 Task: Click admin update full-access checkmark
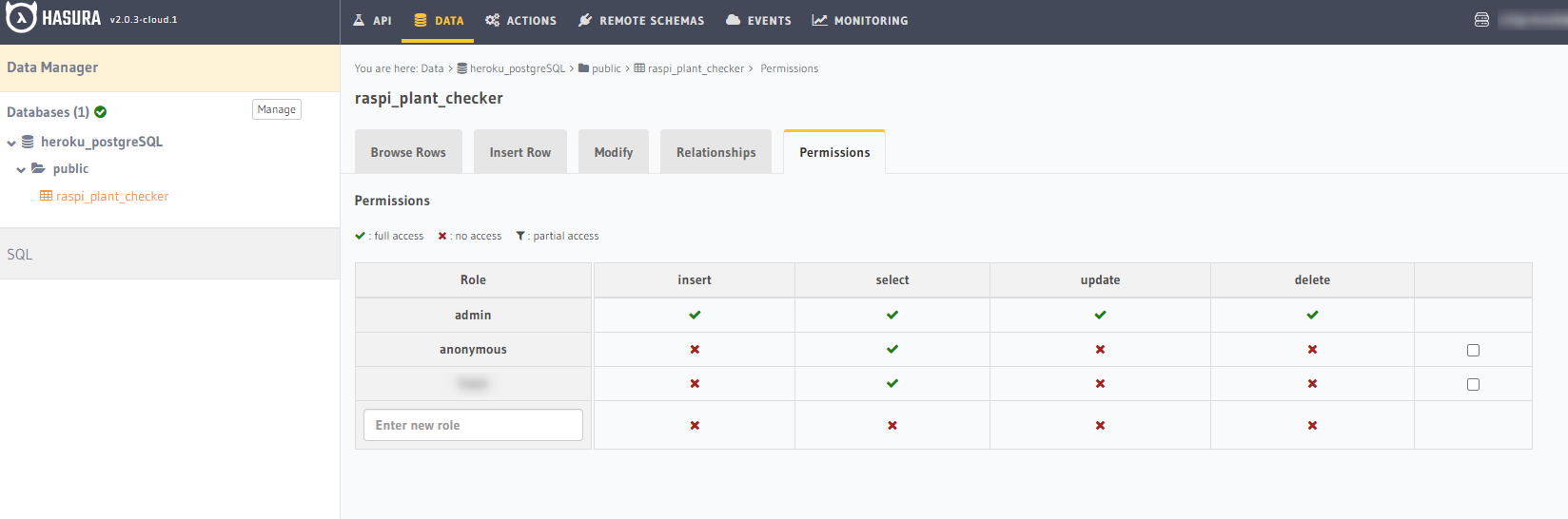(1100, 315)
